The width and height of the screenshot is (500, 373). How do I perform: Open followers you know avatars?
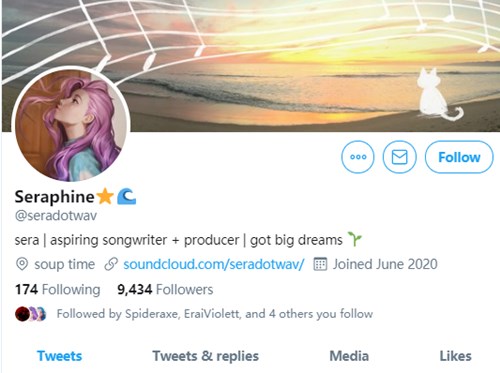coord(31,314)
